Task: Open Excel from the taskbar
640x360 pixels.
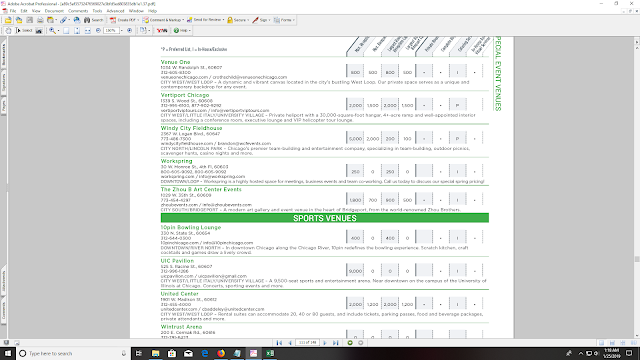Action: click(270, 353)
